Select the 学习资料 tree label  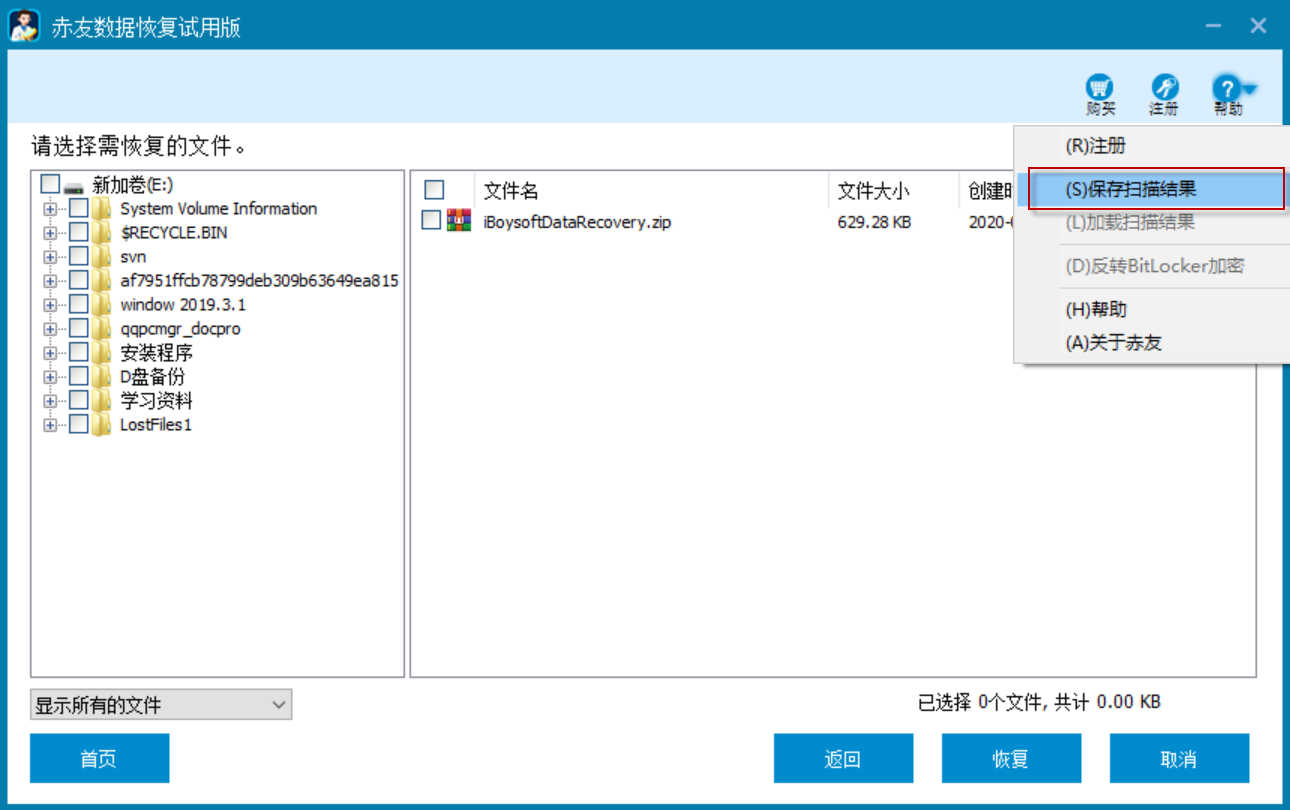click(x=156, y=401)
